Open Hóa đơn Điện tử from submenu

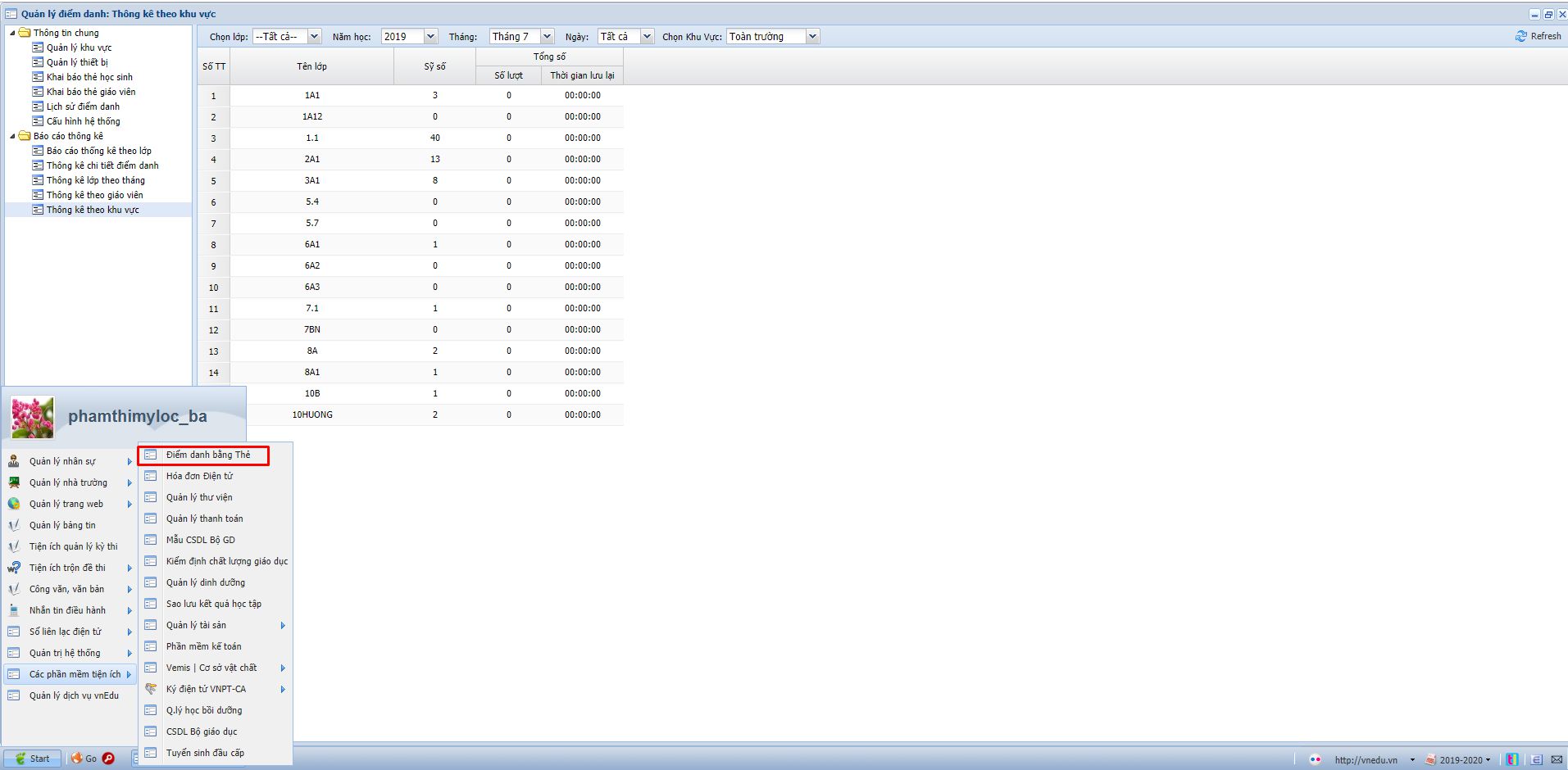point(199,476)
